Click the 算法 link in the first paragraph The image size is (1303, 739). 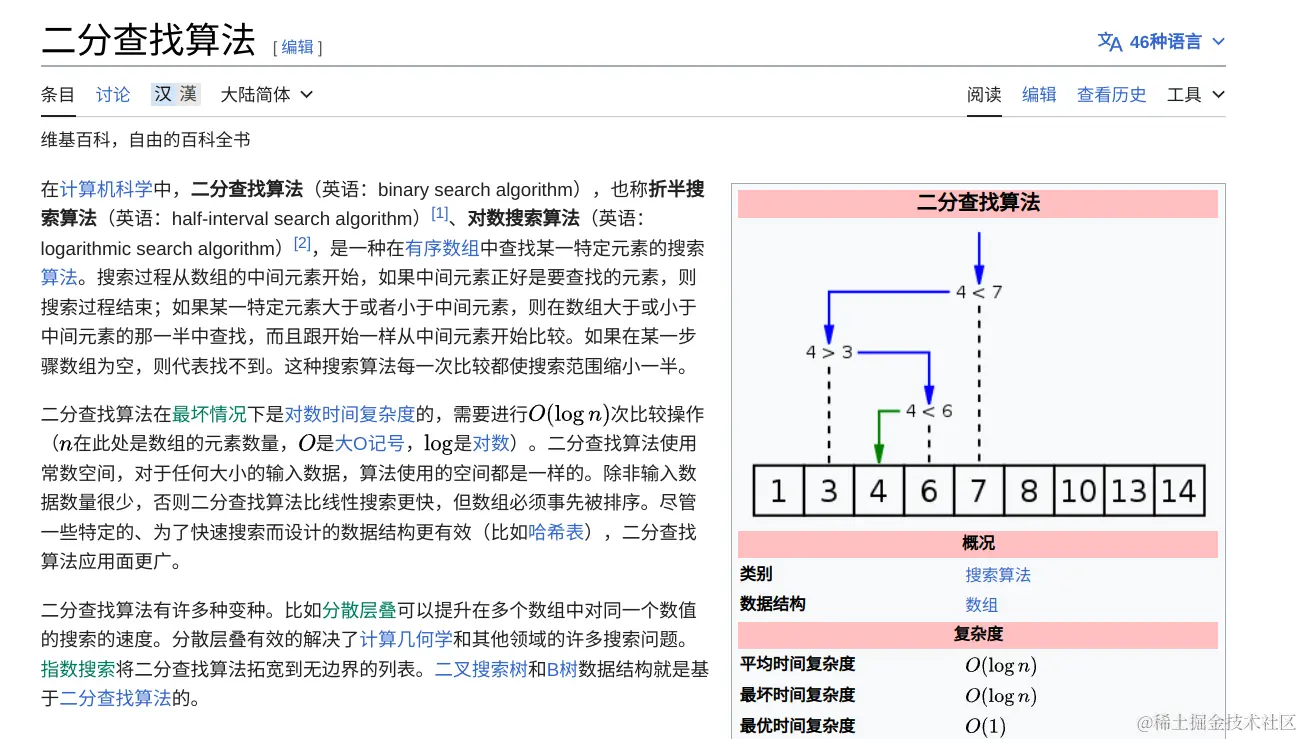[59, 277]
